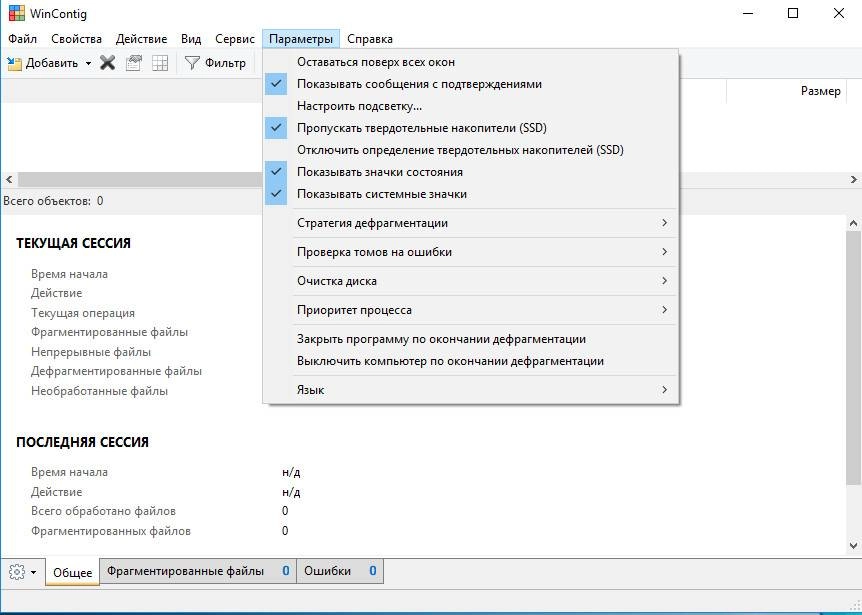Enable Закрыть программу по окончании дефрагментации

pyautogui.click(x=471, y=339)
